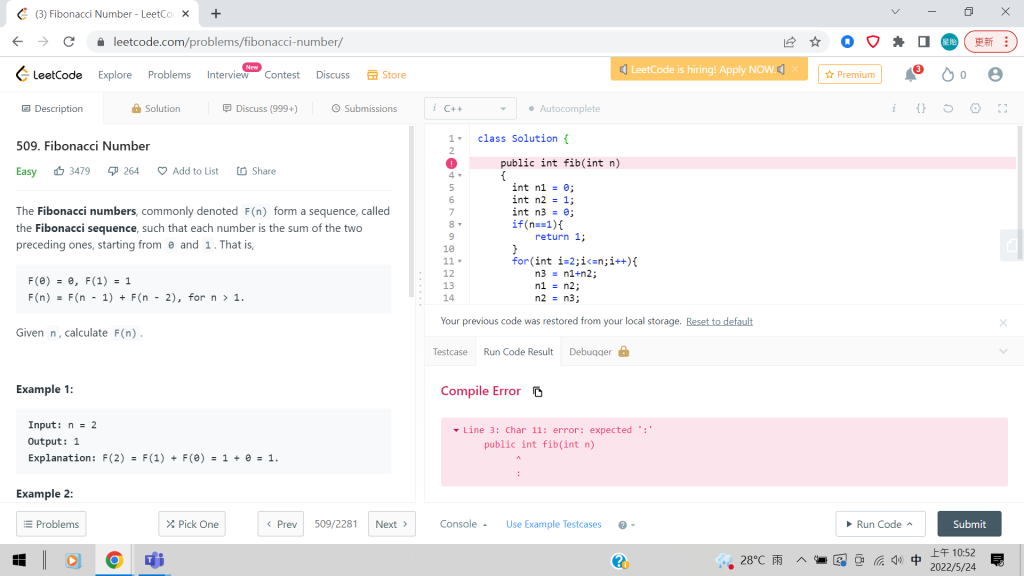Open editor settings gear icon
This screenshot has height=576, width=1024.
point(975,108)
